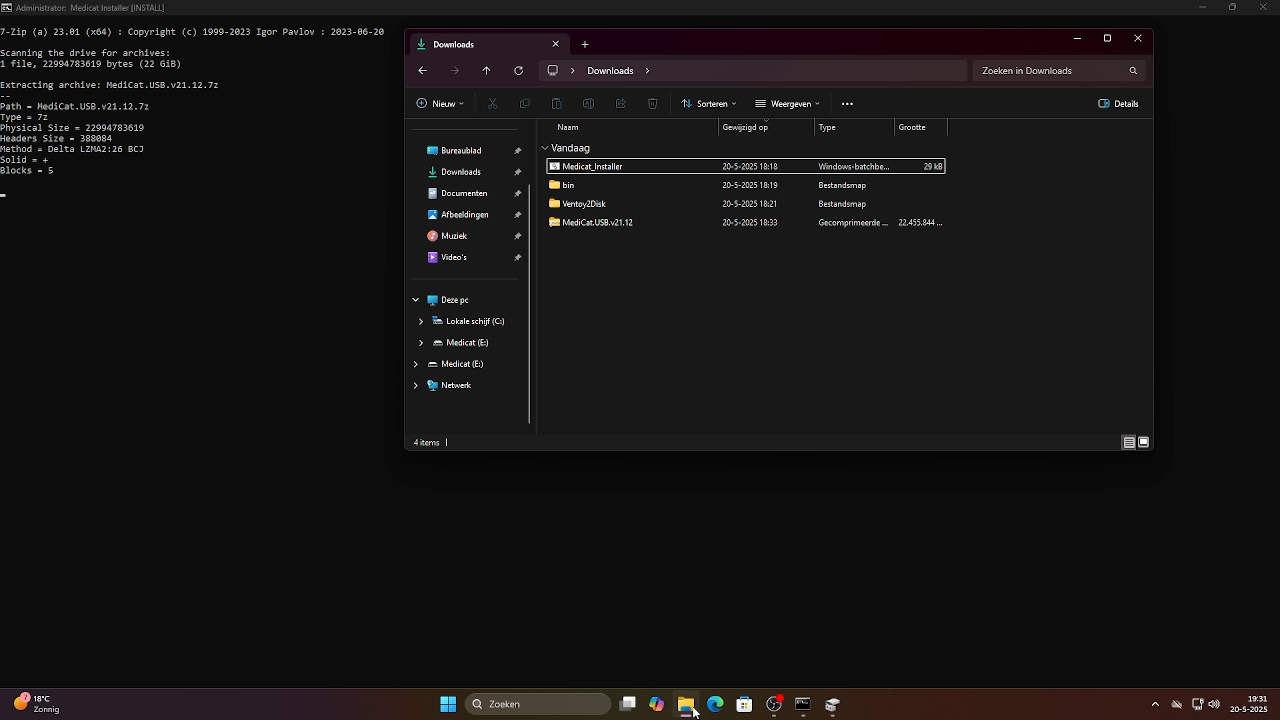Select the Medicat_Installer file

click(x=746, y=167)
